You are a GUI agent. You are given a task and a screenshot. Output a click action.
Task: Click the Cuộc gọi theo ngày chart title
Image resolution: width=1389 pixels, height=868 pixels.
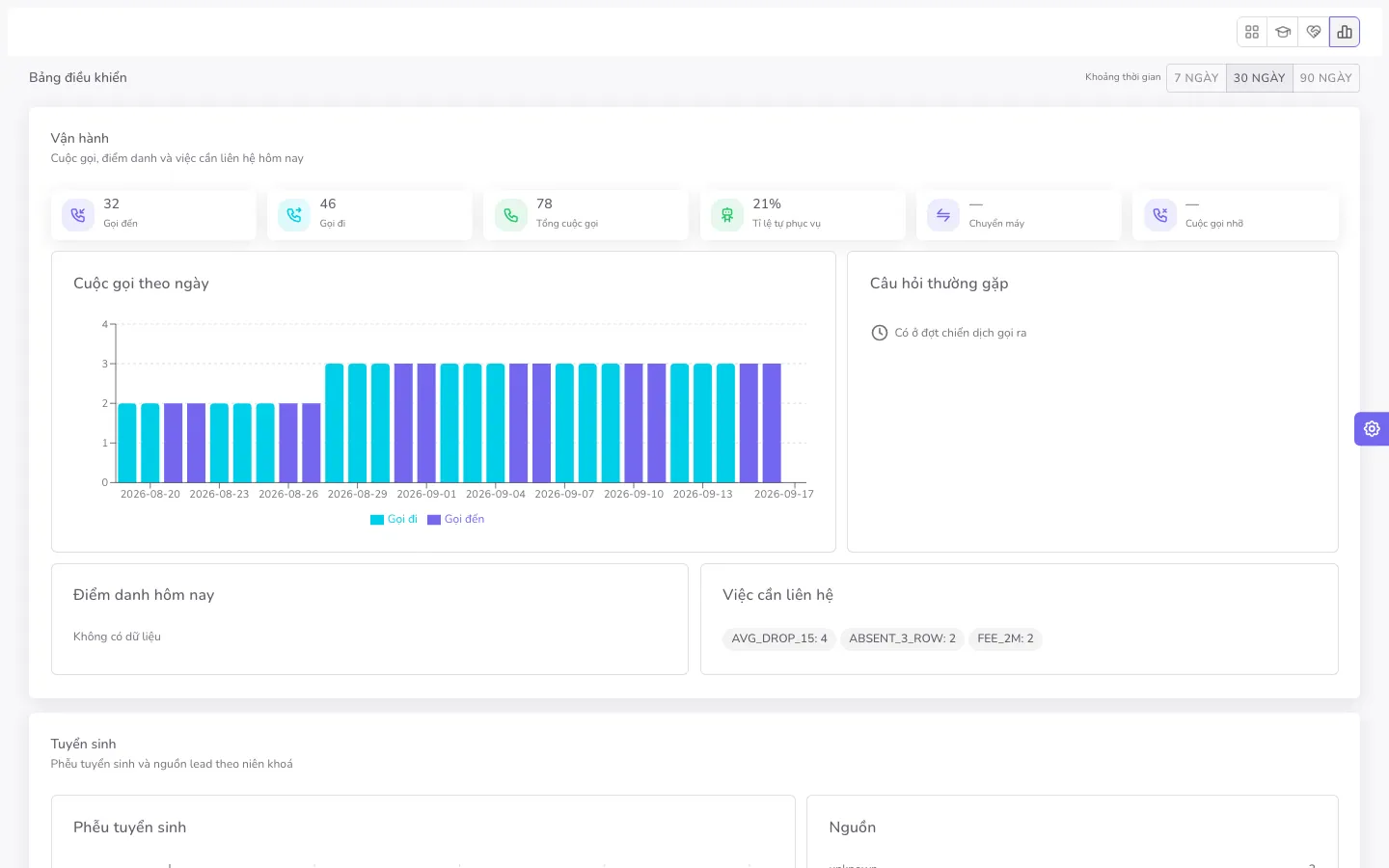[x=141, y=284]
